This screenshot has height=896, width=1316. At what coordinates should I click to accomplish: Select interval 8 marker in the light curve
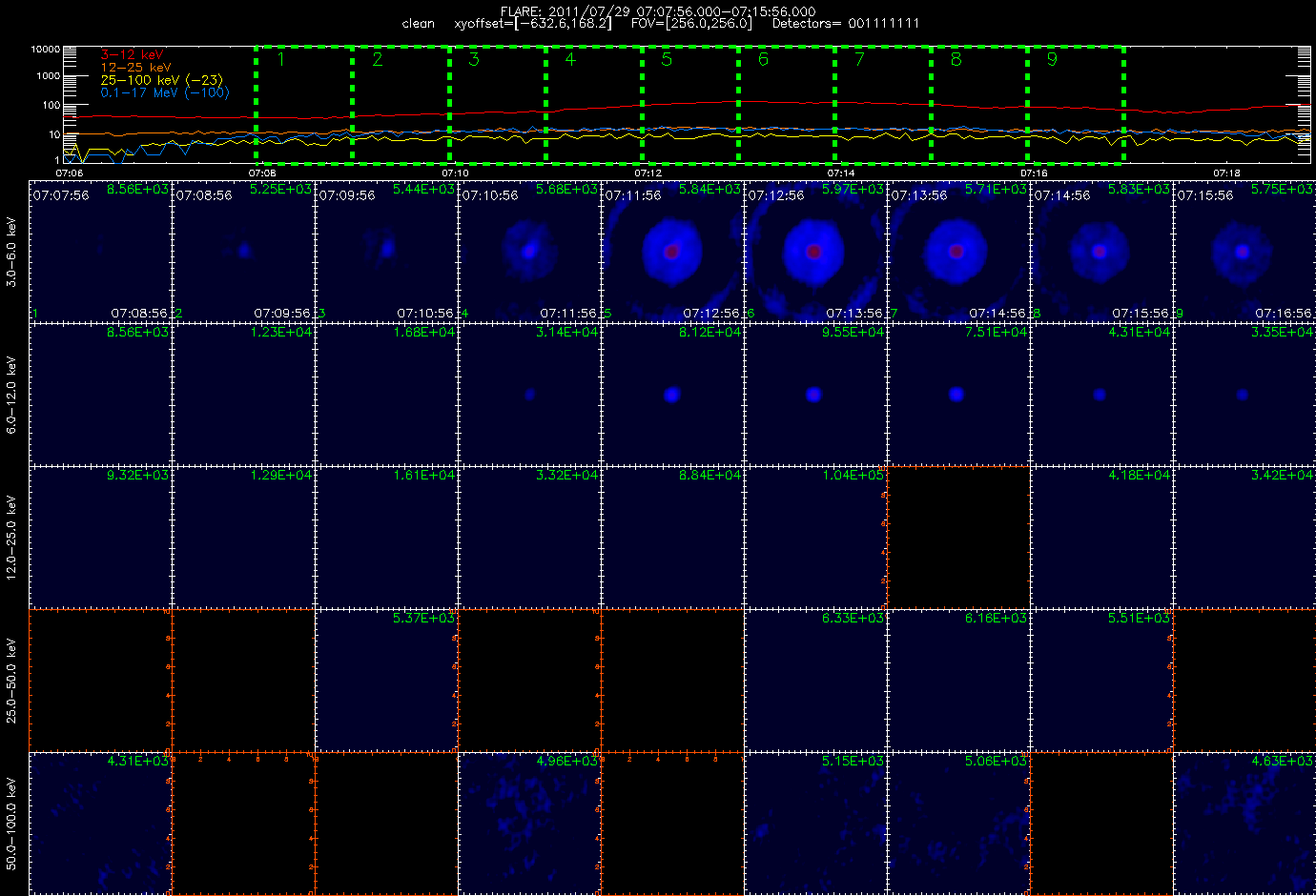pyautogui.click(x=956, y=59)
